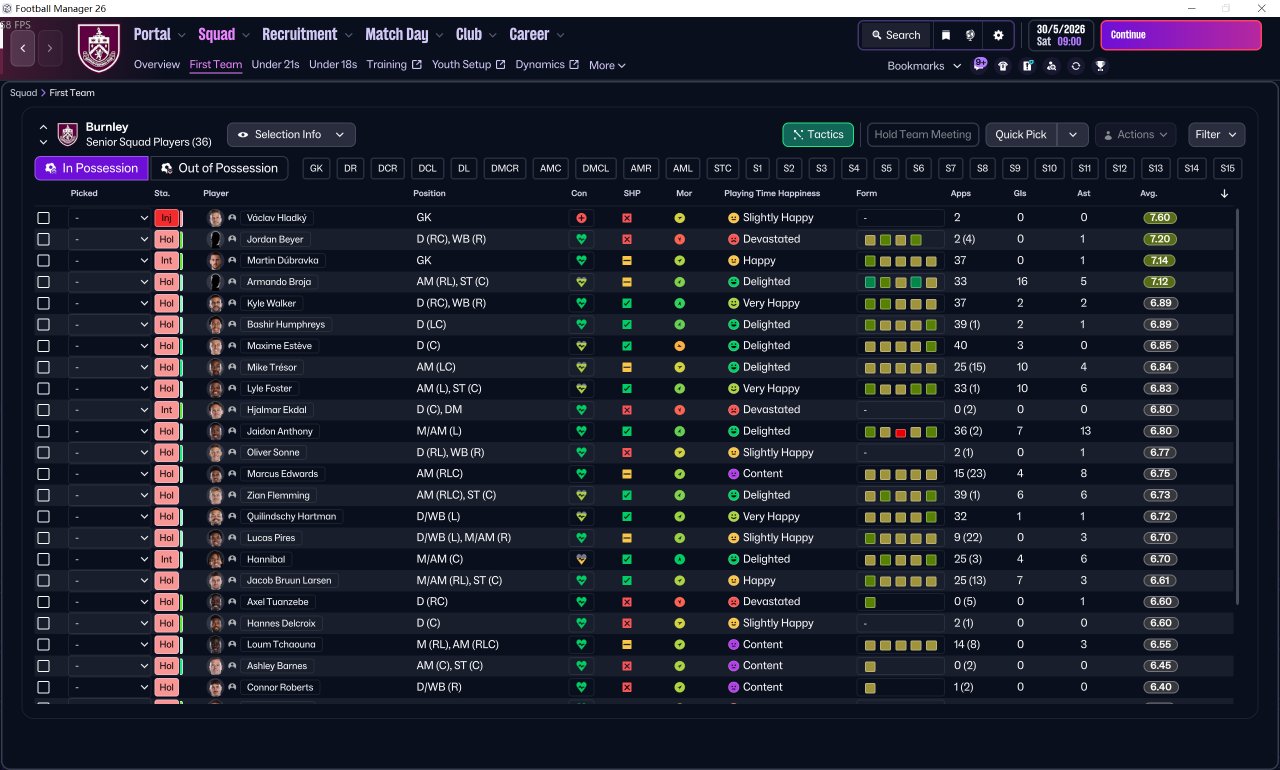This screenshot has height=770, width=1280.
Task: Open the Bookmarks dropdown
Action: coord(924,66)
